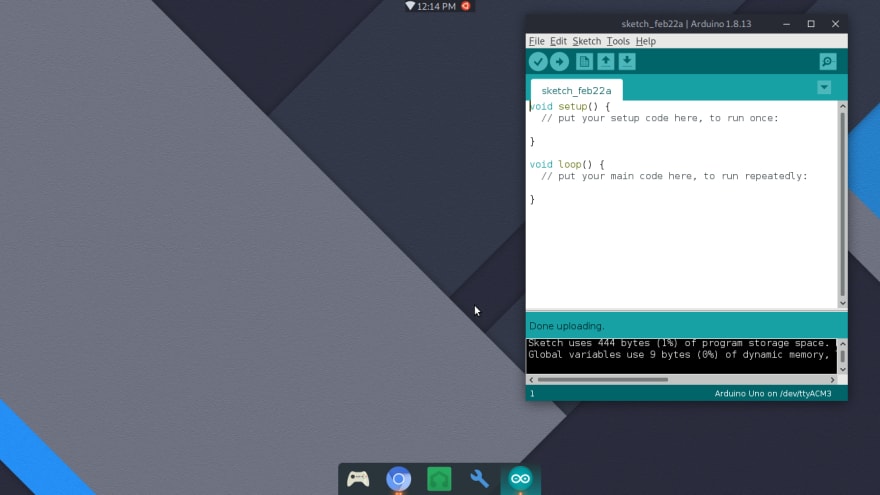This screenshot has width=880, height=495.
Task: Open the game controller dock icon
Action: pos(358,479)
